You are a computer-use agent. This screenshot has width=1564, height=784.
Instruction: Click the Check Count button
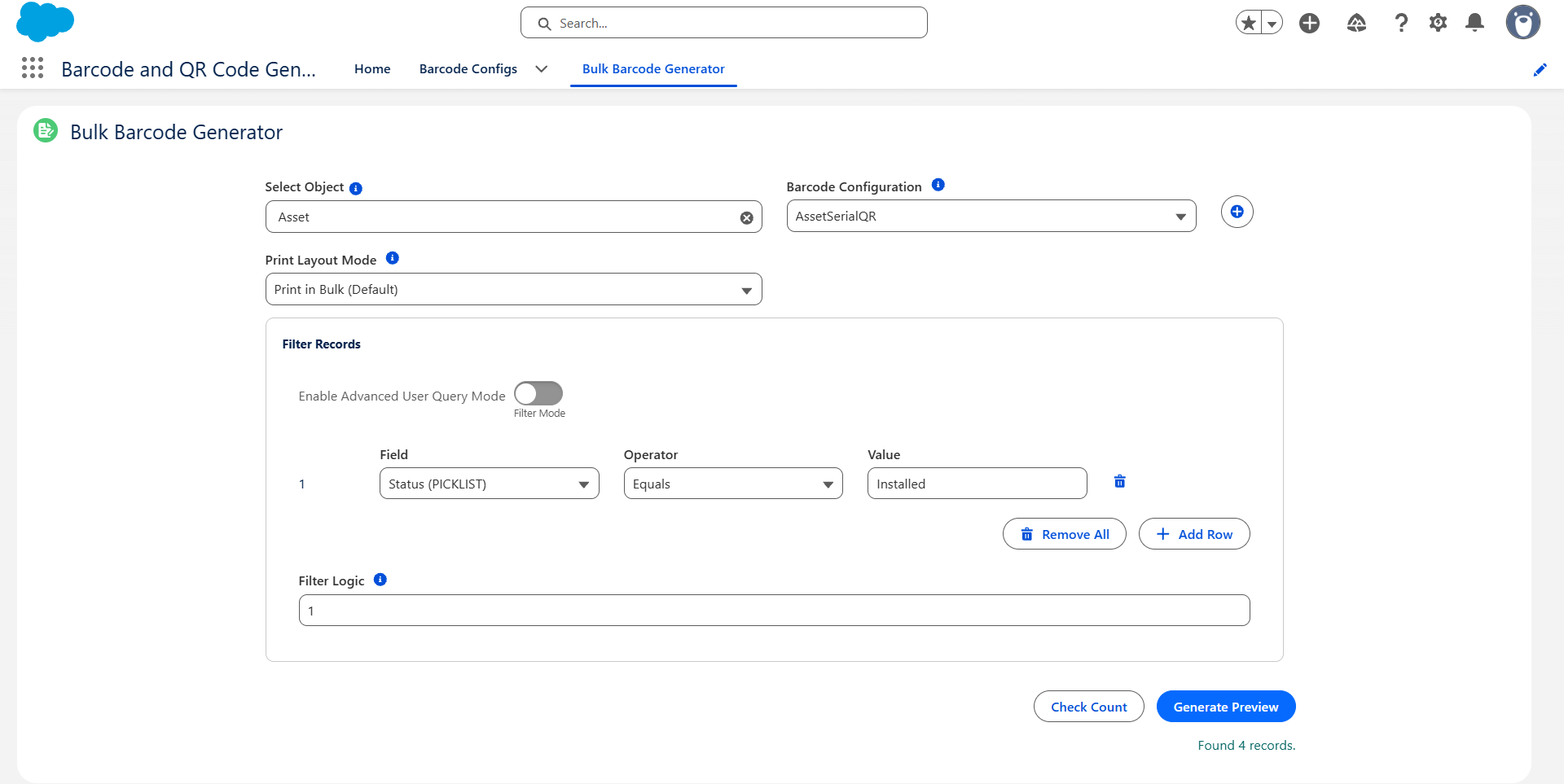point(1089,707)
